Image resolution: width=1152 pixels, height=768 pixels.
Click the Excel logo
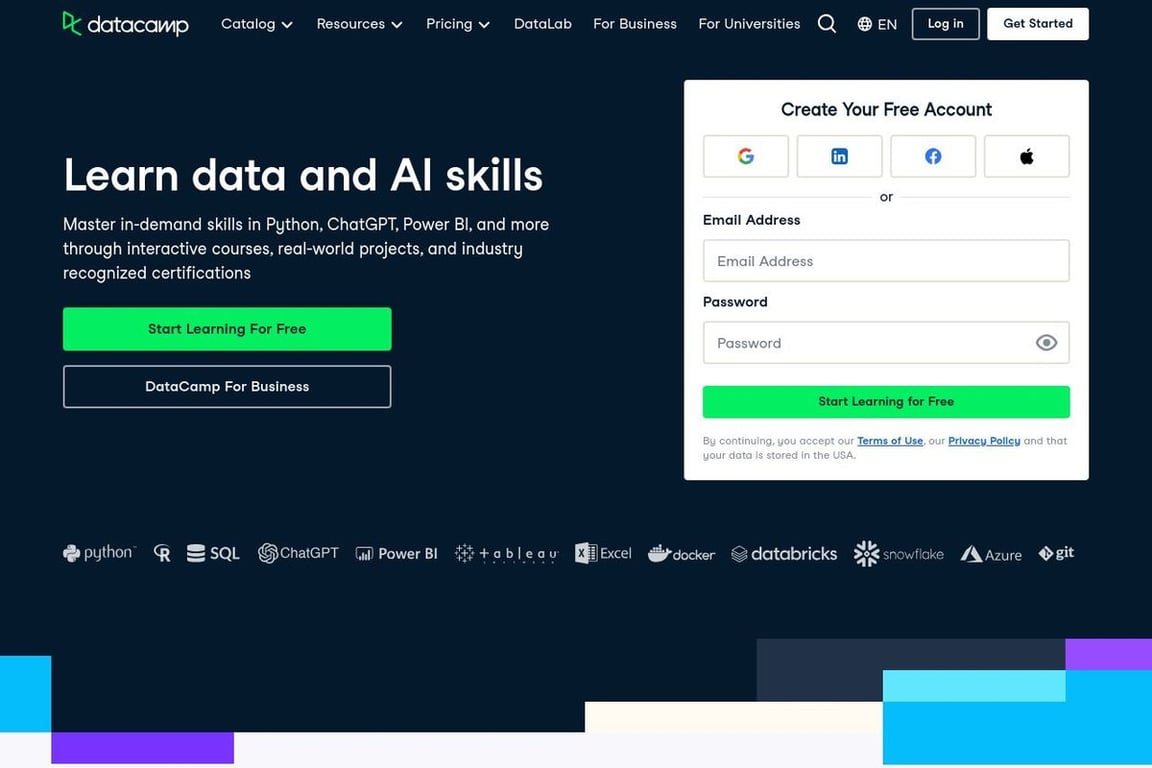point(603,553)
